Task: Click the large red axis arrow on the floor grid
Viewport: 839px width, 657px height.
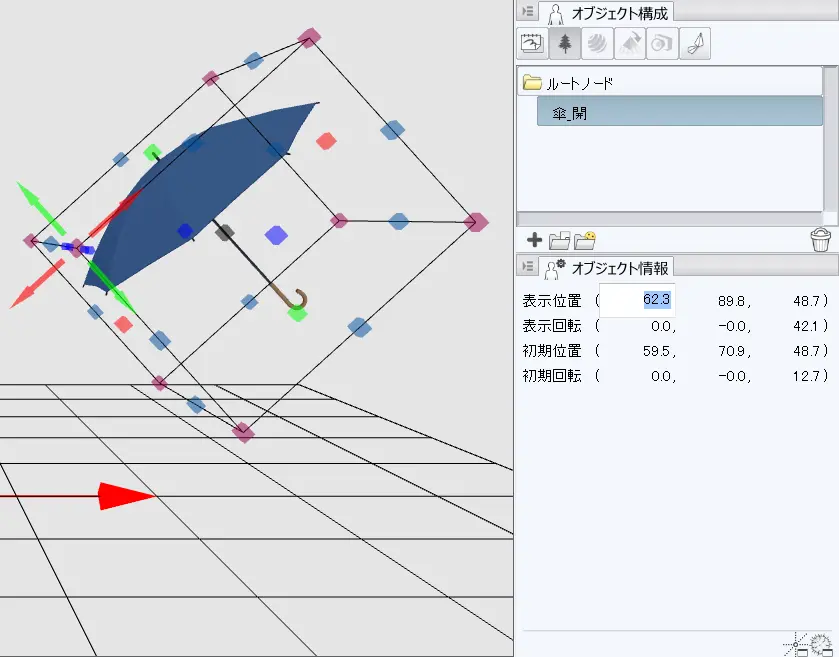Action: [x=127, y=496]
